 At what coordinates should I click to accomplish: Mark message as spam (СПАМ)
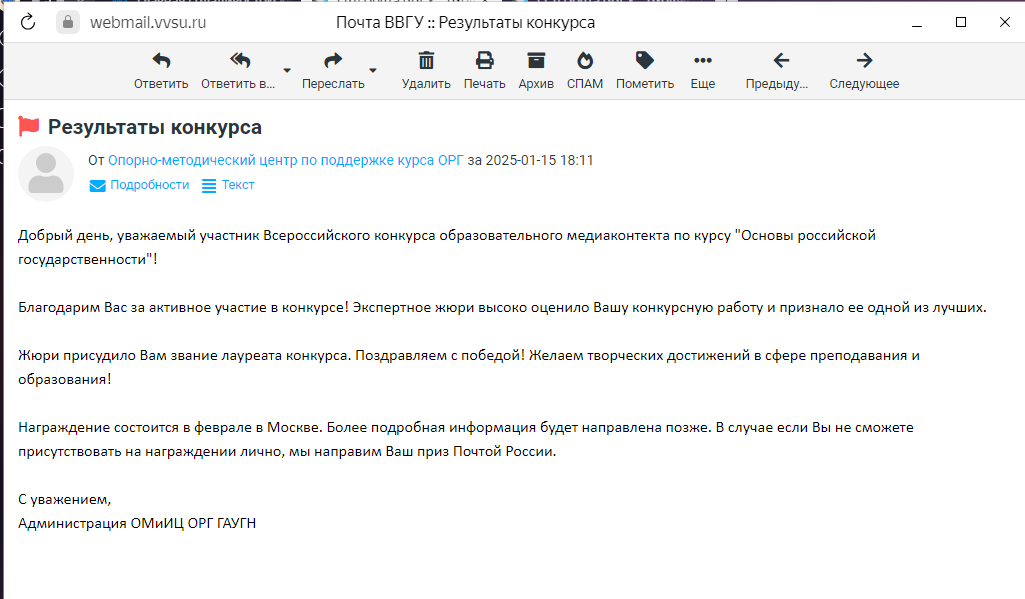coord(585,61)
